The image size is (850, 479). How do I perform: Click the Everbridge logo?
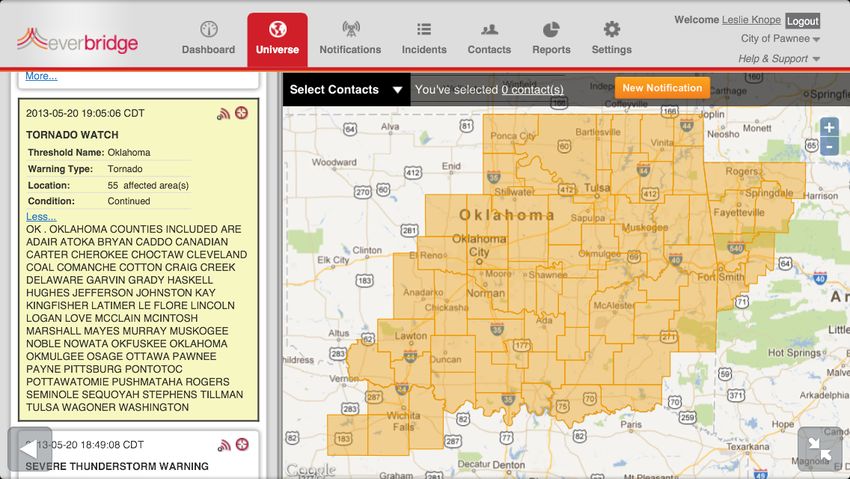point(78,41)
